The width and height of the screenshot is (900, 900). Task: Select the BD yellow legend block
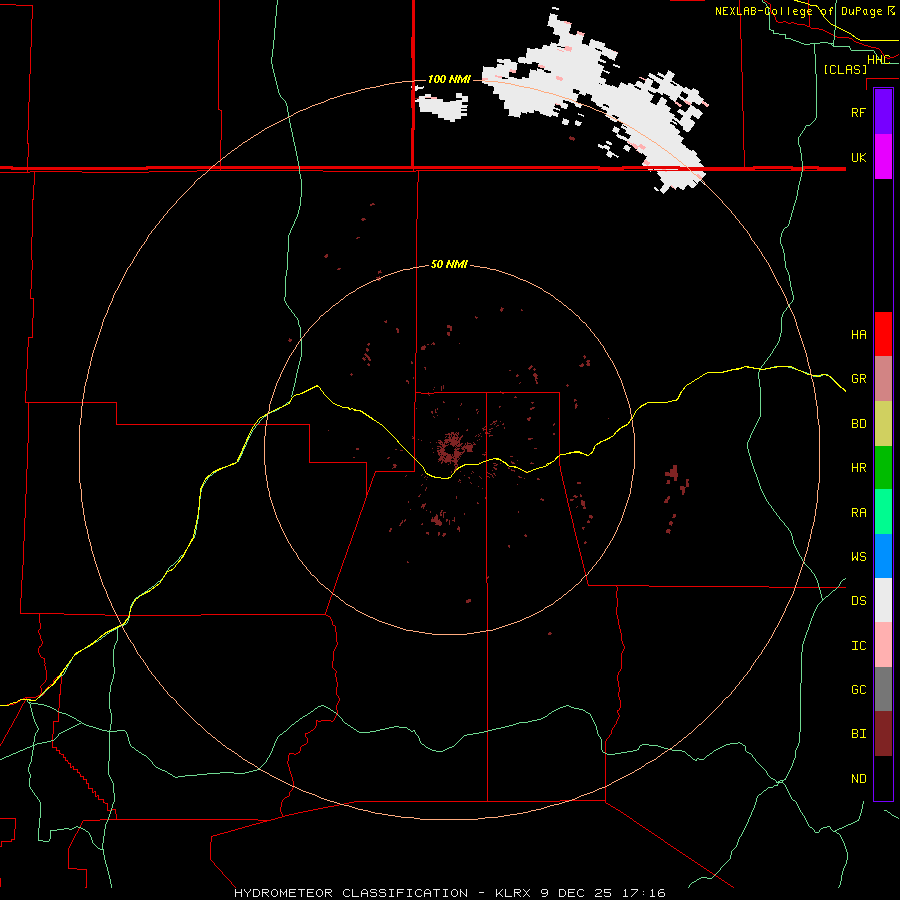883,424
